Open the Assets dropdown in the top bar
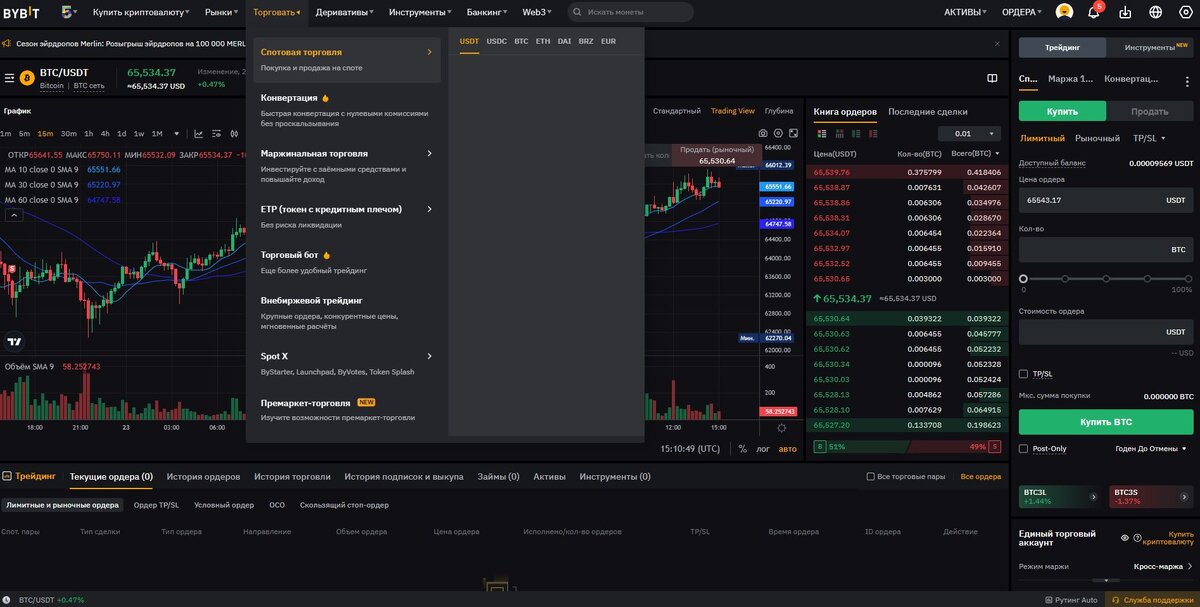Viewport: 1200px width, 607px height. (965, 12)
